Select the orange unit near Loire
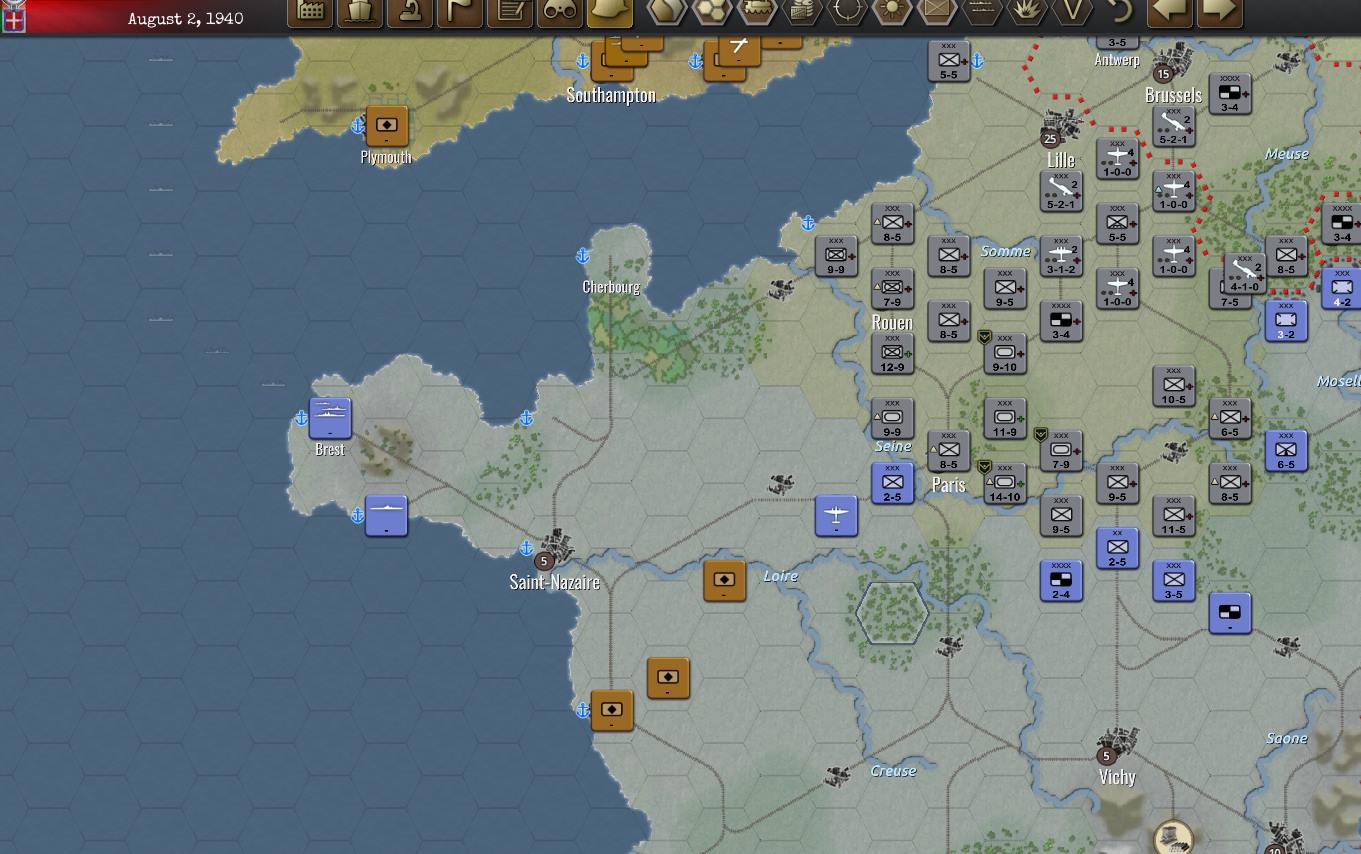This screenshot has width=1361, height=854. (x=724, y=580)
